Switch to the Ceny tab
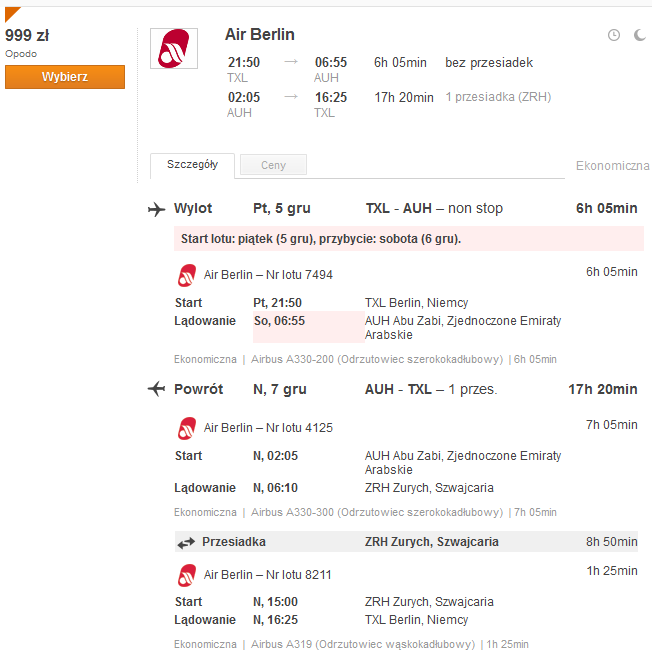Screen dimensions: 652x660 coord(273,165)
